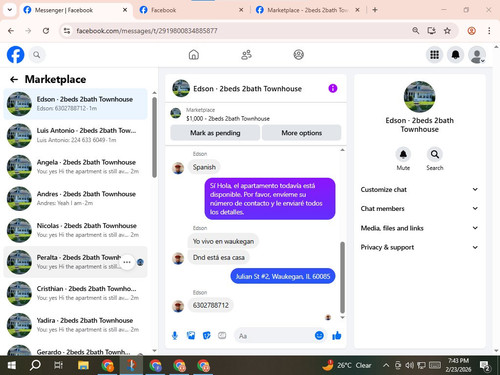The height and width of the screenshot is (375, 500).
Task: Open the Chrome profile icon
Action: click(471, 31)
